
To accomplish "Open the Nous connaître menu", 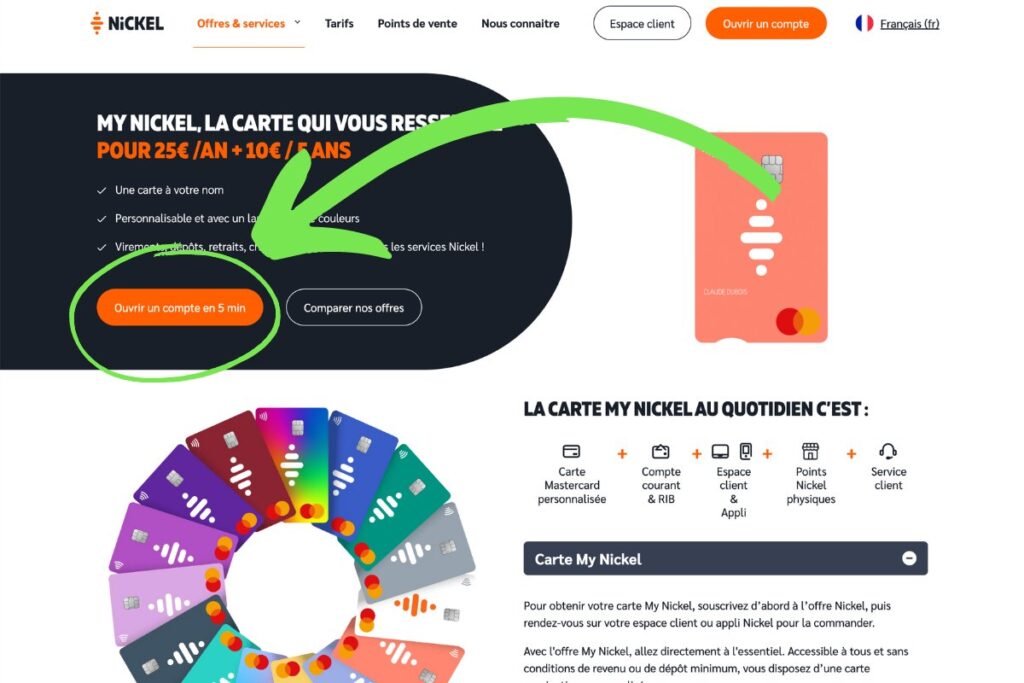I will pyautogui.click(x=520, y=24).
